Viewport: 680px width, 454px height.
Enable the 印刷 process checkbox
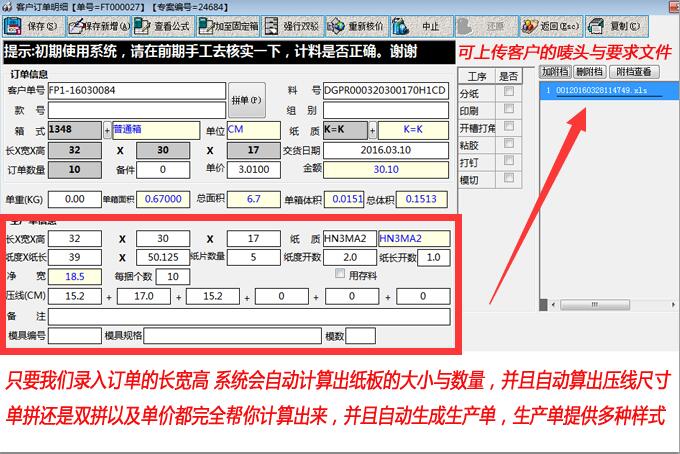point(509,110)
